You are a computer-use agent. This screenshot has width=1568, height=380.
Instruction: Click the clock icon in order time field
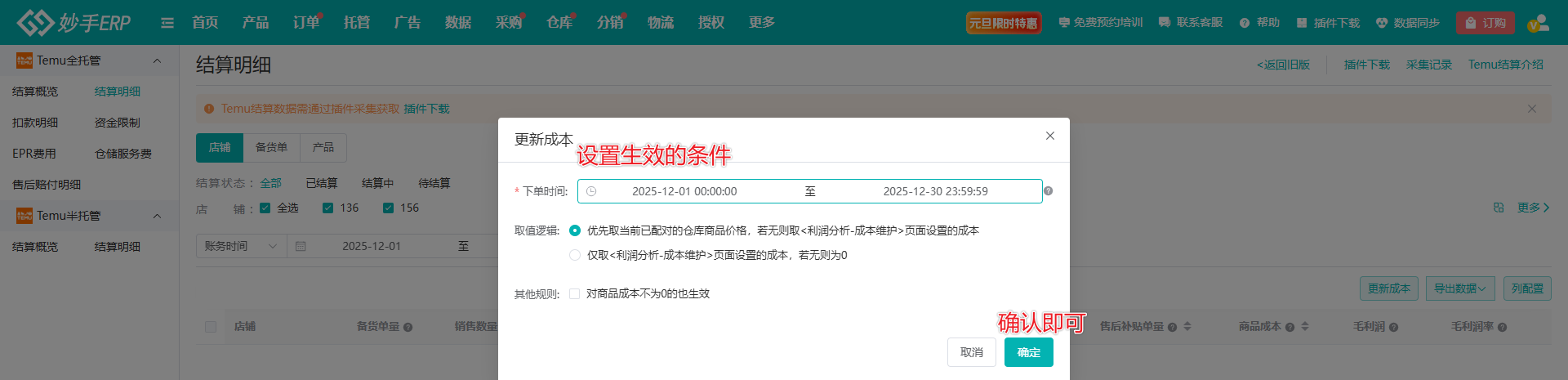click(591, 191)
